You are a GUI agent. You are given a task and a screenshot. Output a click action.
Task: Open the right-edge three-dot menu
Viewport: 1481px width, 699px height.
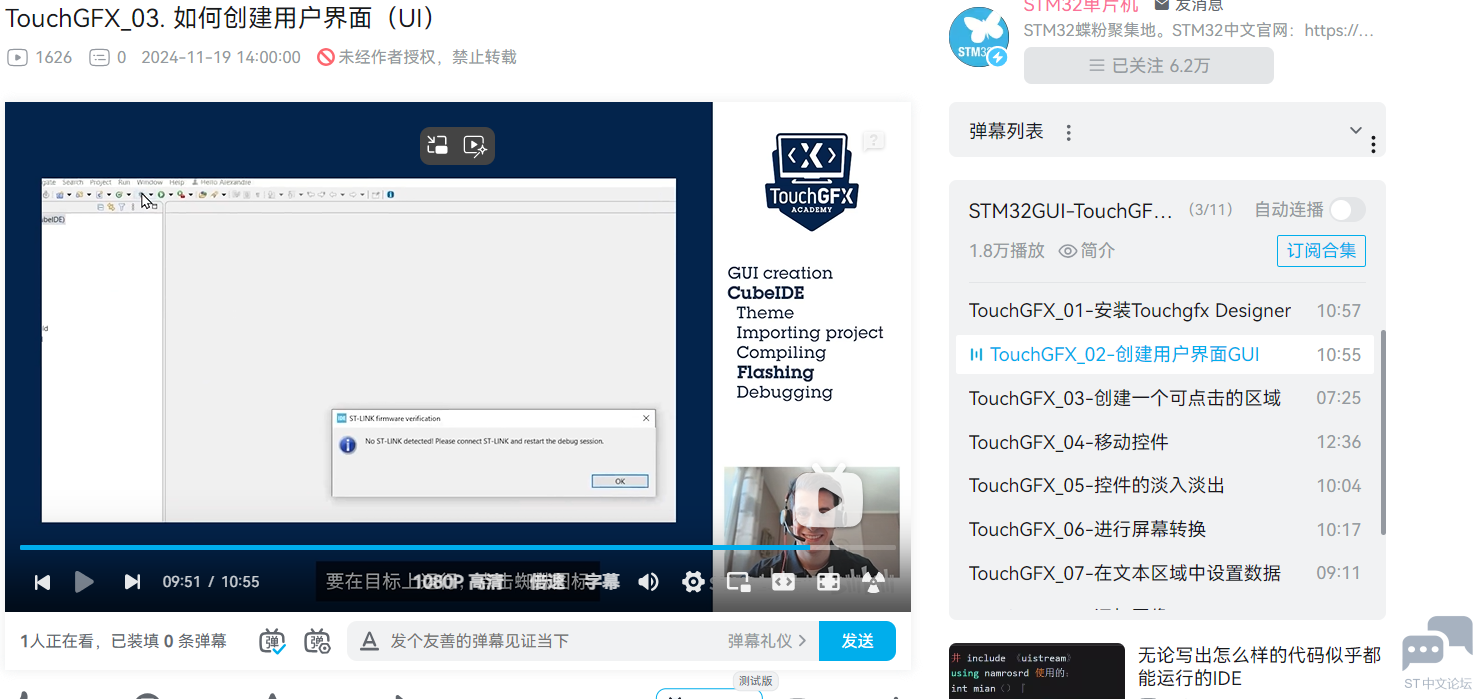point(1373,145)
